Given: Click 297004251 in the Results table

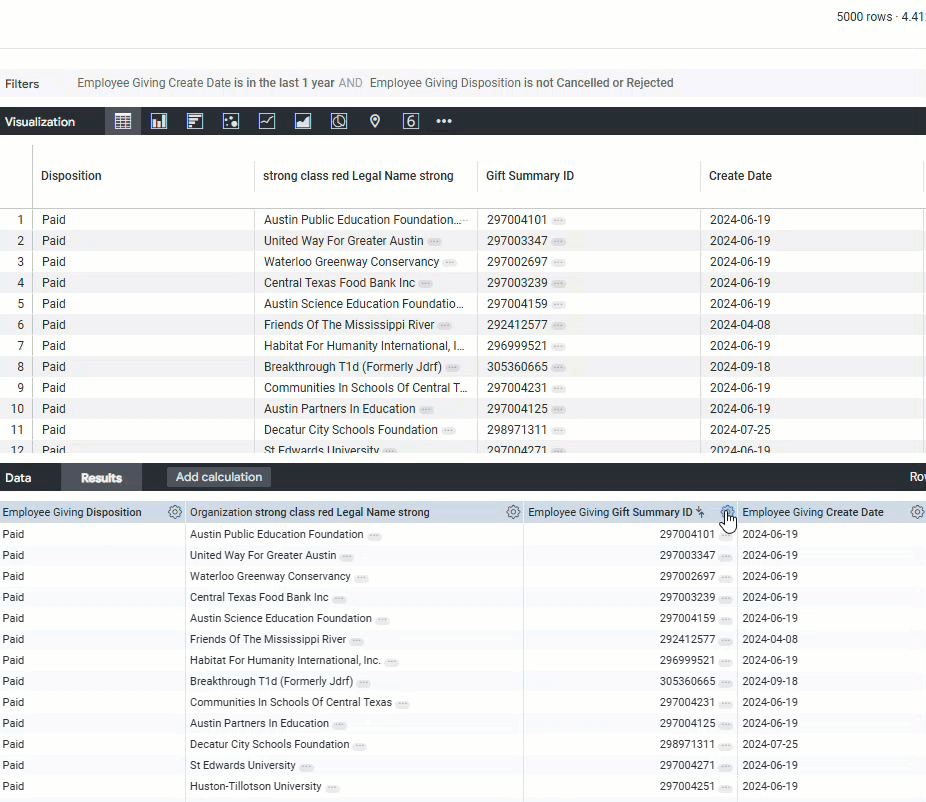Looking at the screenshot, I should (687, 786).
